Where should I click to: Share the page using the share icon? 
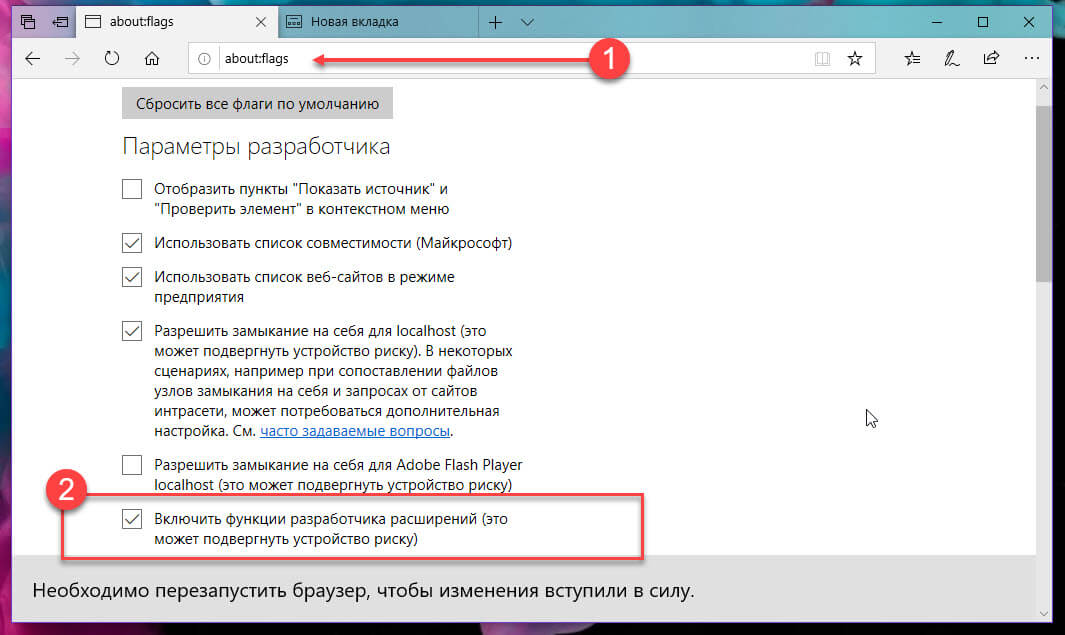point(990,58)
